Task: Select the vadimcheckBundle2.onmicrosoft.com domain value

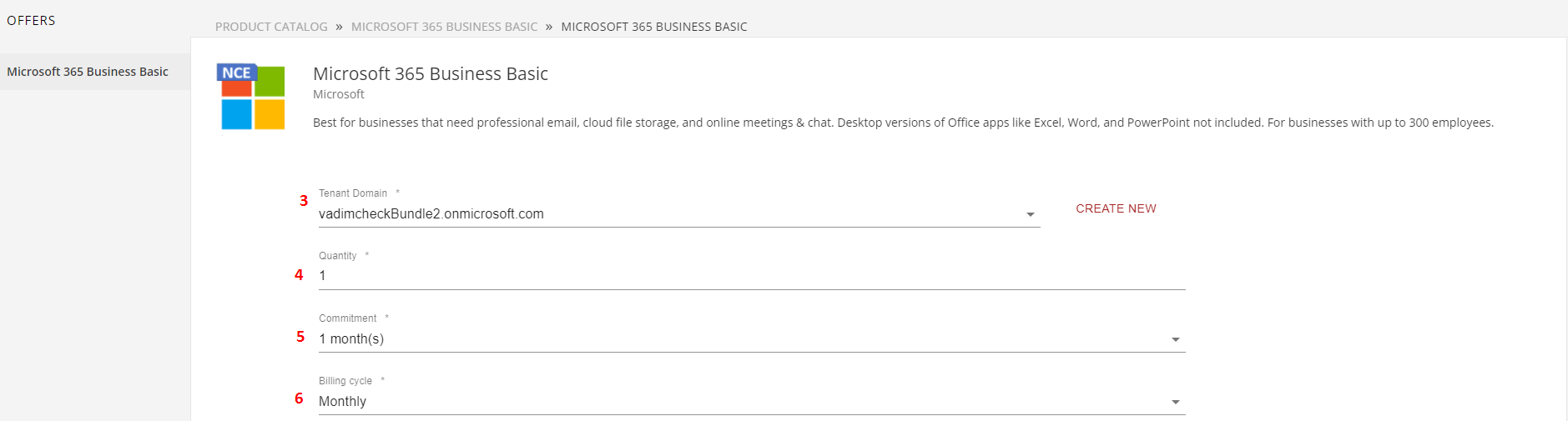Action: [431, 214]
